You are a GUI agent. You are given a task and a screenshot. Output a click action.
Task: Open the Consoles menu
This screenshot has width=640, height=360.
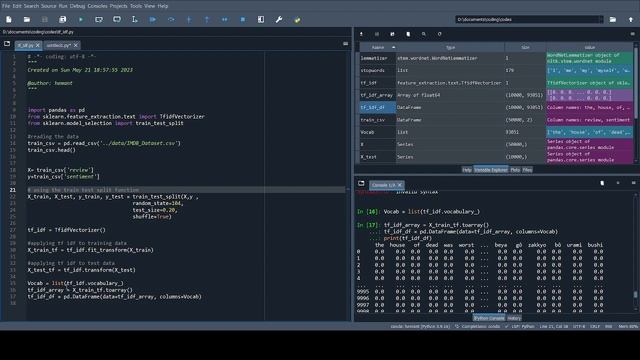(97, 6)
